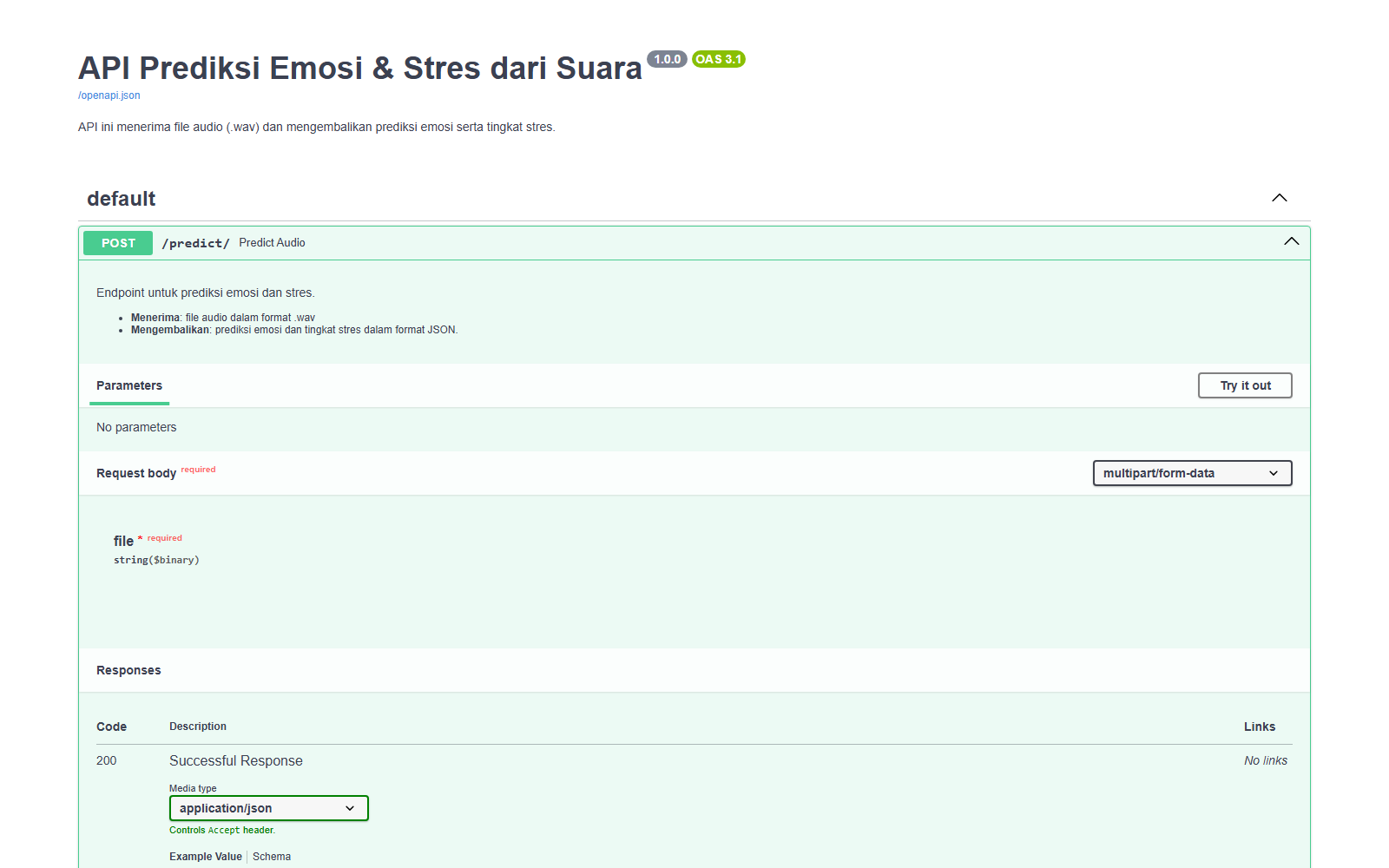The height and width of the screenshot is (868, 1389).
Task: Open the /openapi.json link
Action: point(109,95)
